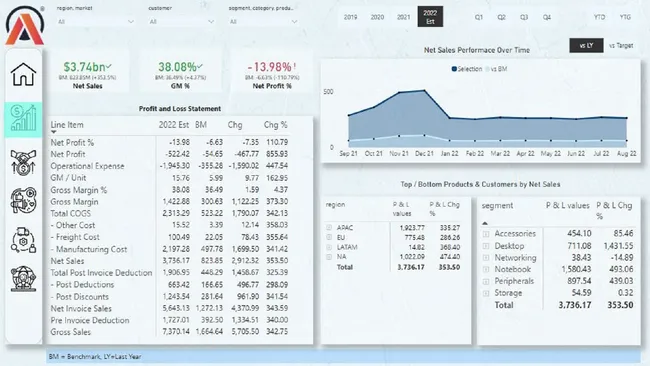Open the customer filter dropdown

(x=181, y=22)
